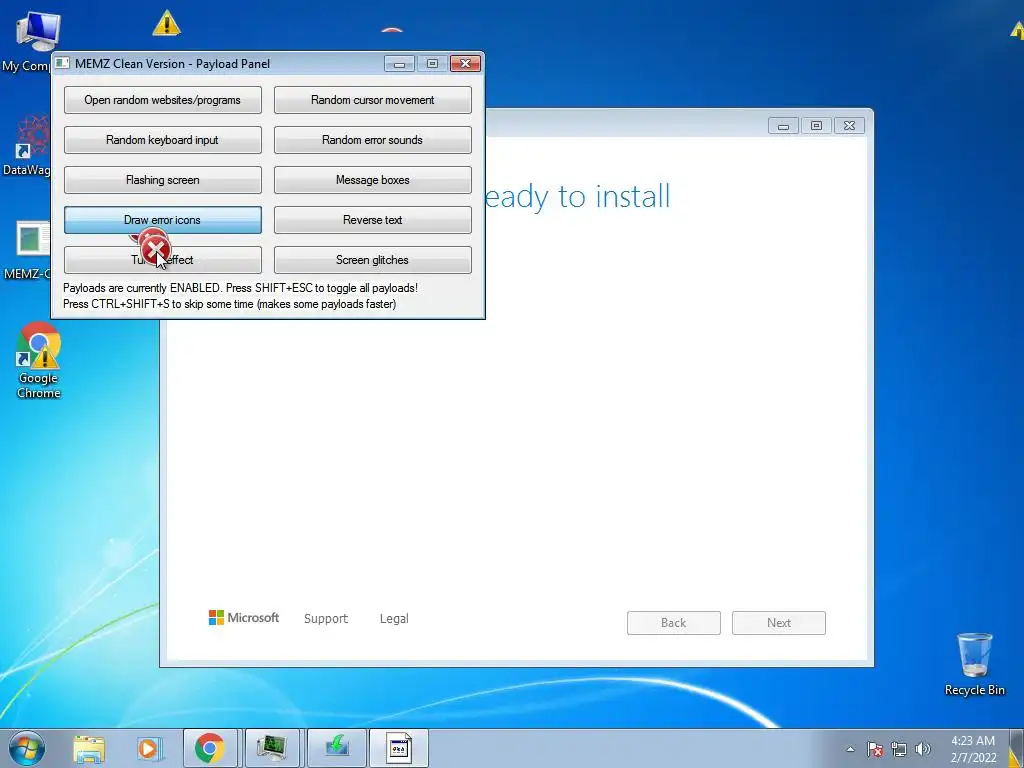The image size is (1024, 768).
Task: Open the Support link in installer
Action: 326,618
